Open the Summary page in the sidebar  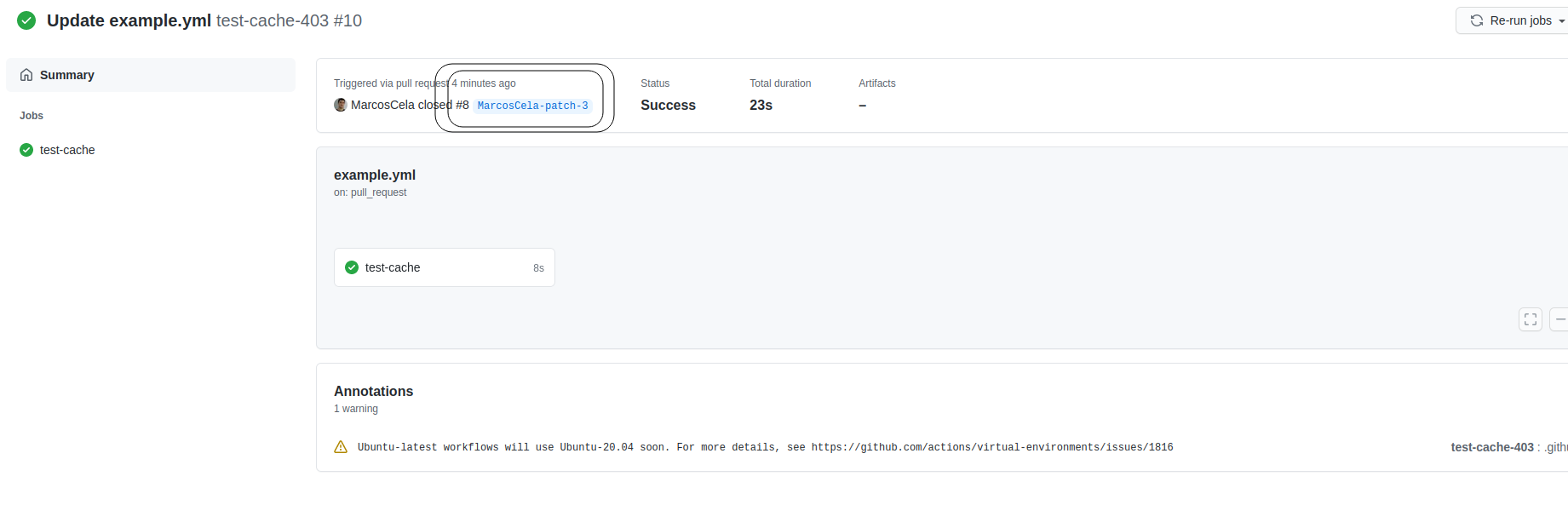[x=151, y=75]
